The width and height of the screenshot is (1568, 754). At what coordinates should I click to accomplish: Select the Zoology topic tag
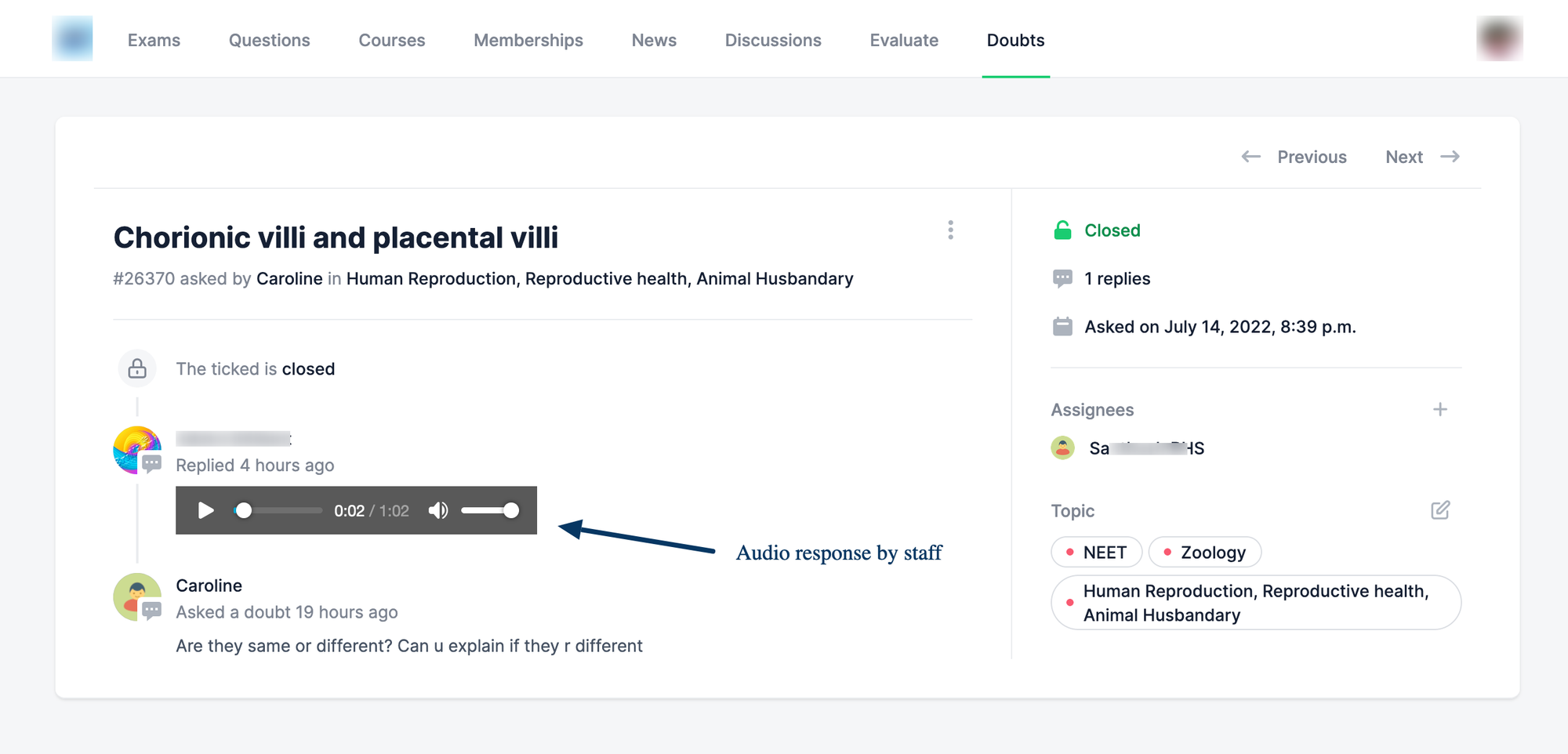click(1205, 553)
